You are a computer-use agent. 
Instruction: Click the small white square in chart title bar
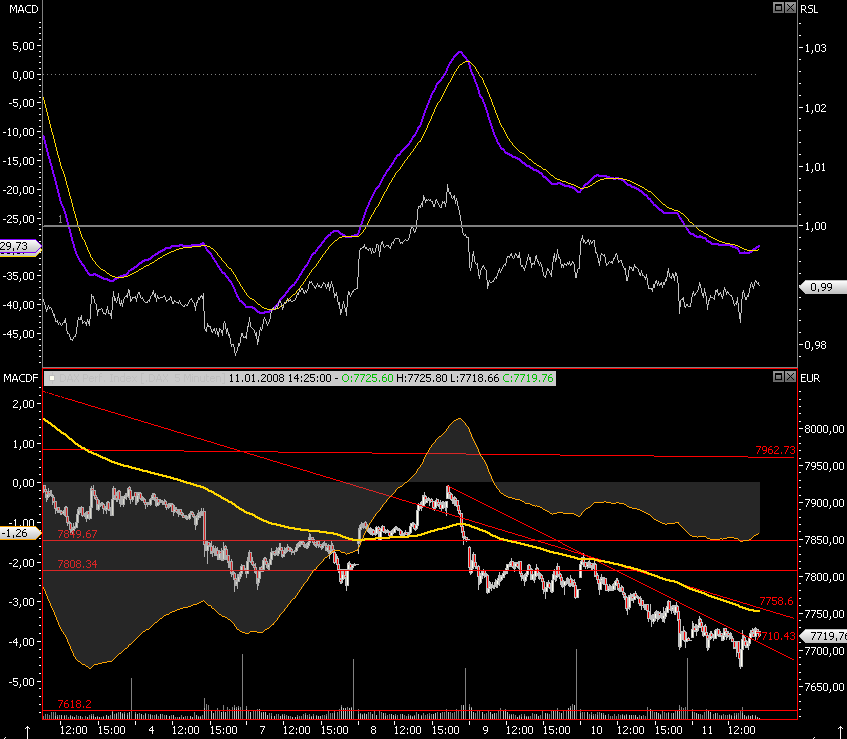[x=52, y=378]
